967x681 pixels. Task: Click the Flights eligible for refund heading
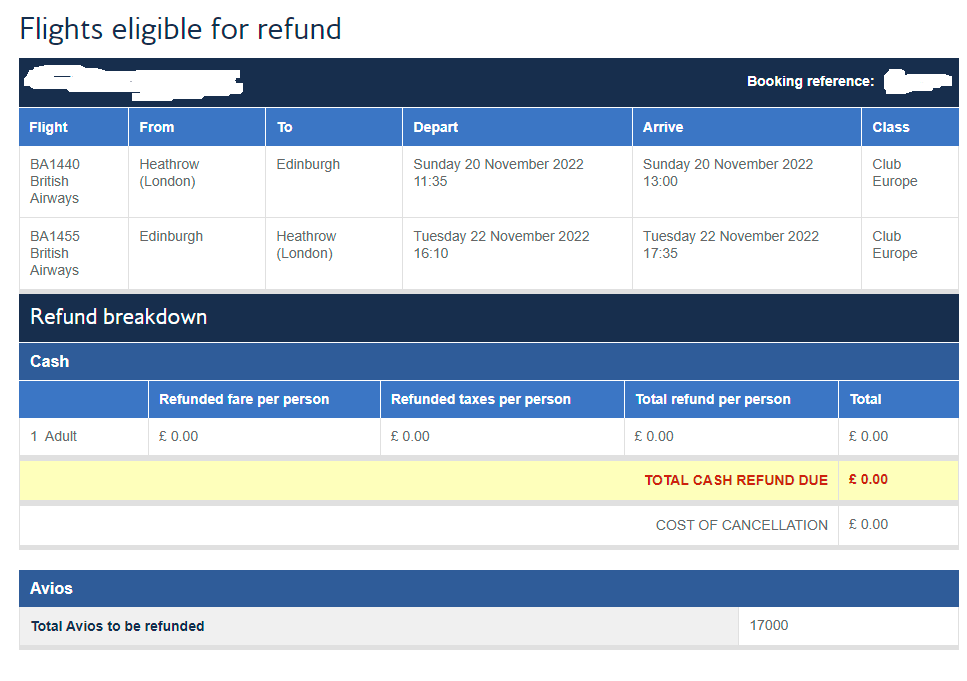tap(180, 29)
